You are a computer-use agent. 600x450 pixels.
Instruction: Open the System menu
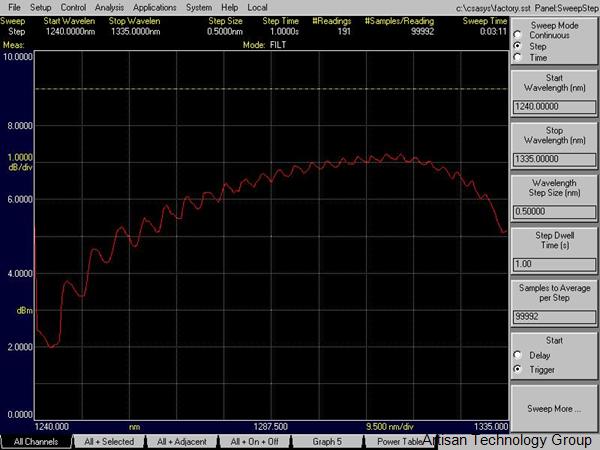point(199,7)
